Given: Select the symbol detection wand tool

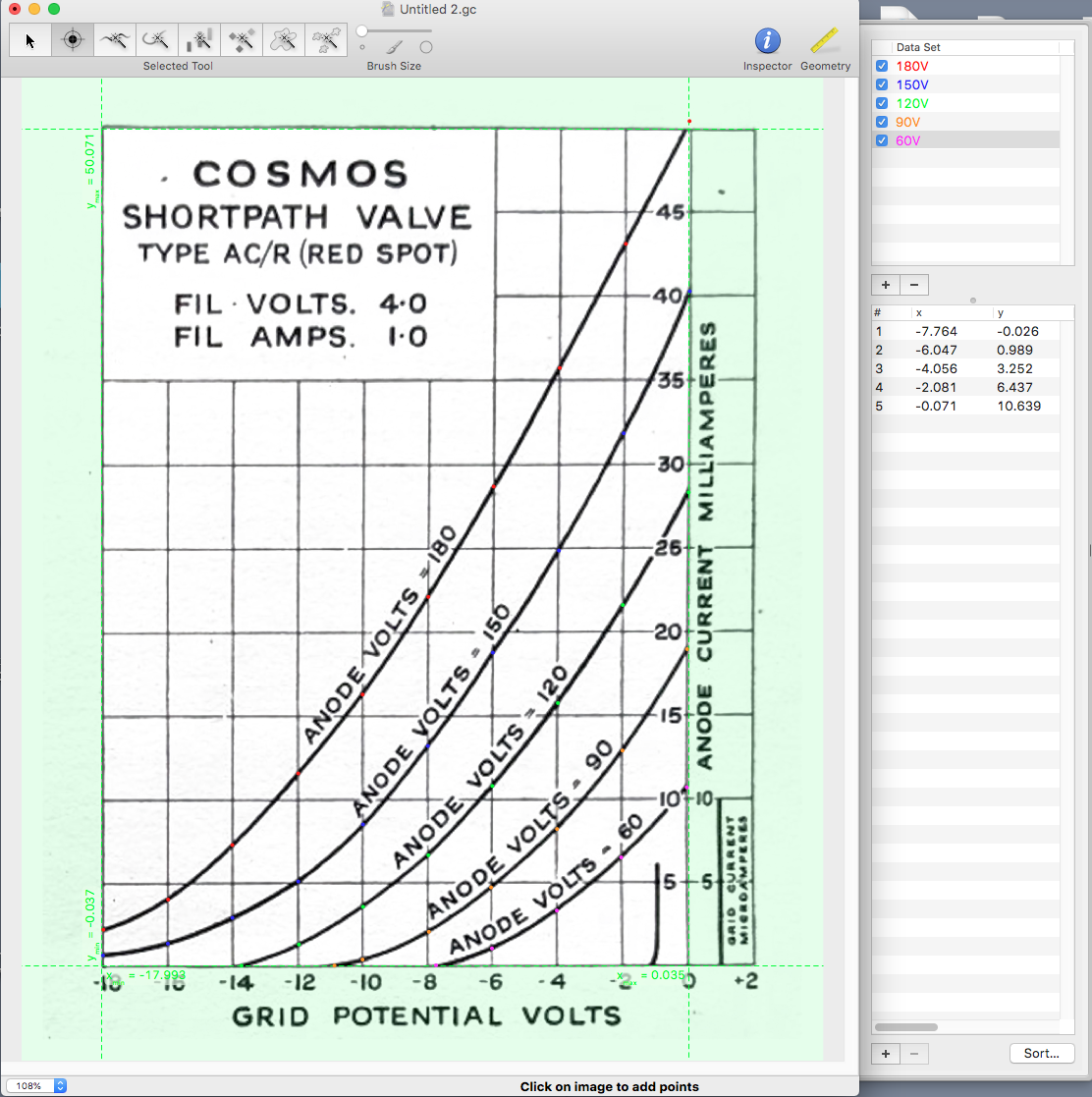Looking at the screenshot, I should [242, 40].
